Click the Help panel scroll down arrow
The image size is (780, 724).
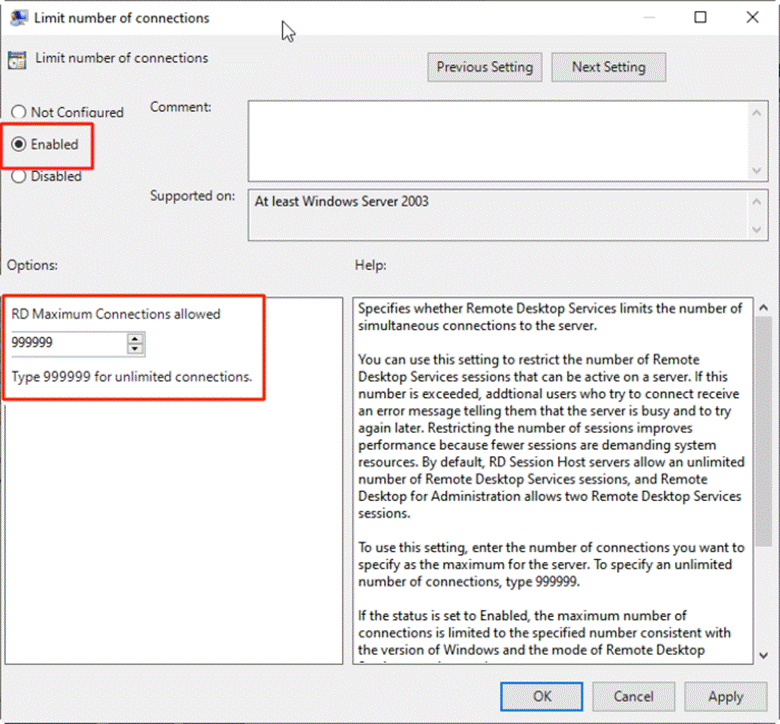[764, 656]
